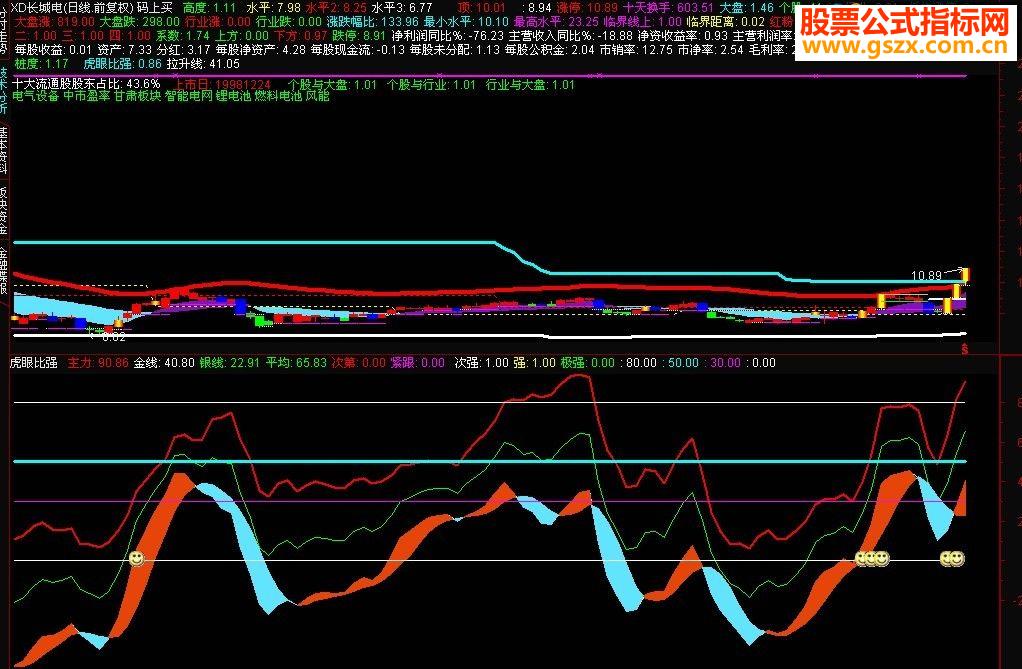Switch to the 技术分析 side tab
The width and height of the screenshot is (1022, 669).
[x=4, y=91]
